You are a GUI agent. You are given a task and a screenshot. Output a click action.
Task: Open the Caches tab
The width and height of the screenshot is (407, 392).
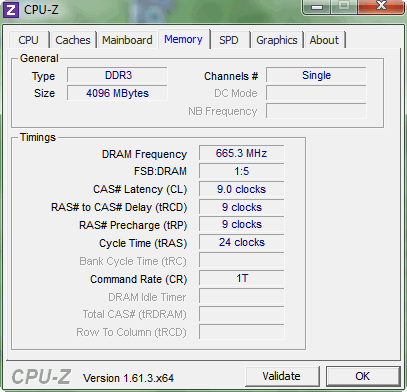73,40
